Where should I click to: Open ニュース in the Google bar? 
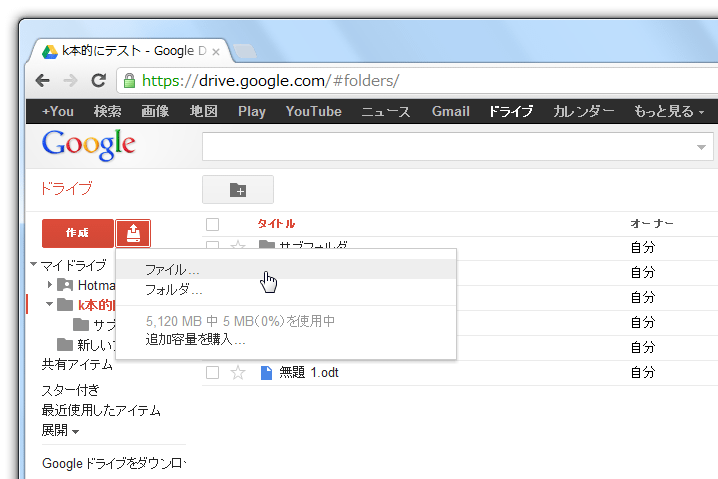tap(386, 111)
